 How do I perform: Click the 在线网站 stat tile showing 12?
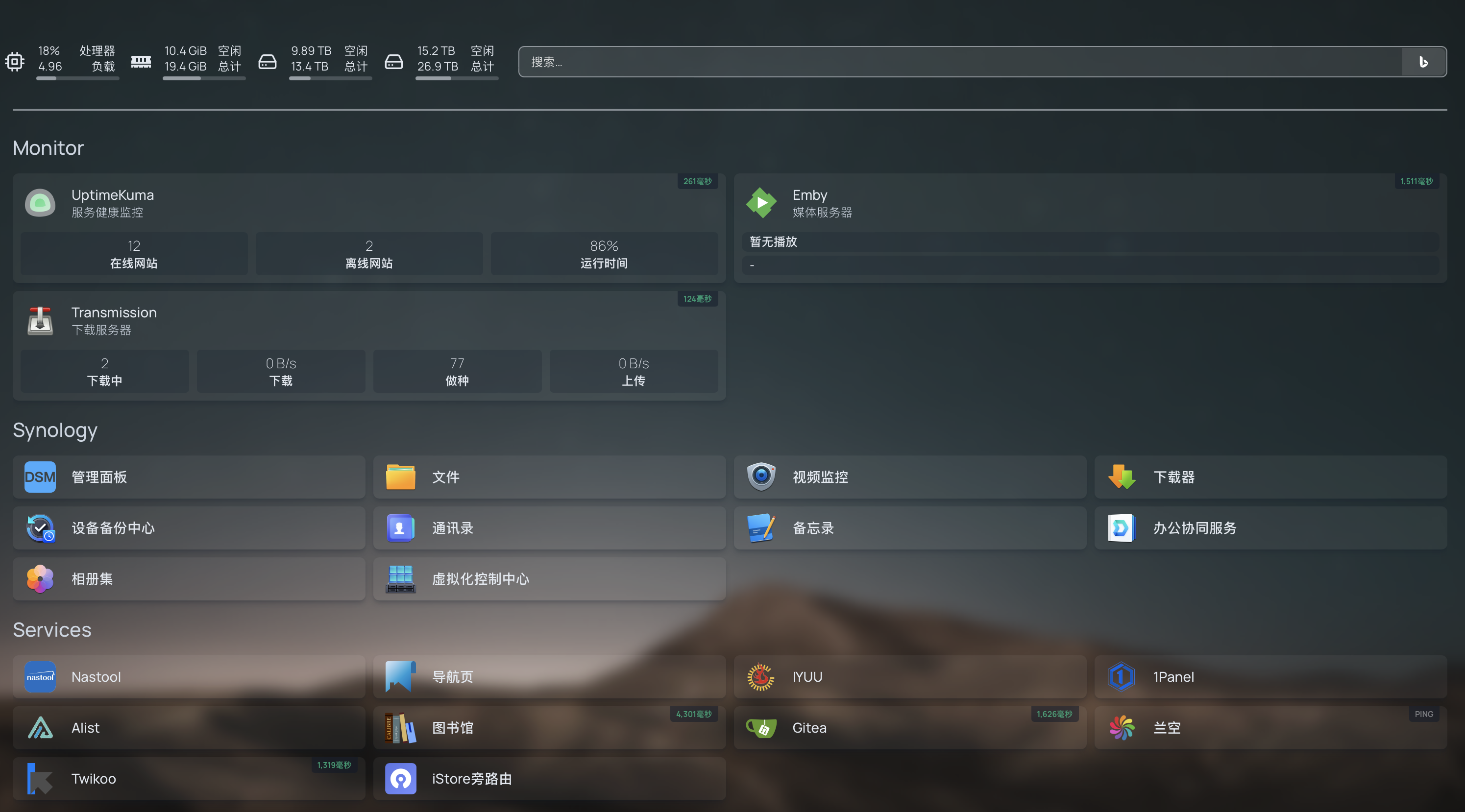[133, 254]
